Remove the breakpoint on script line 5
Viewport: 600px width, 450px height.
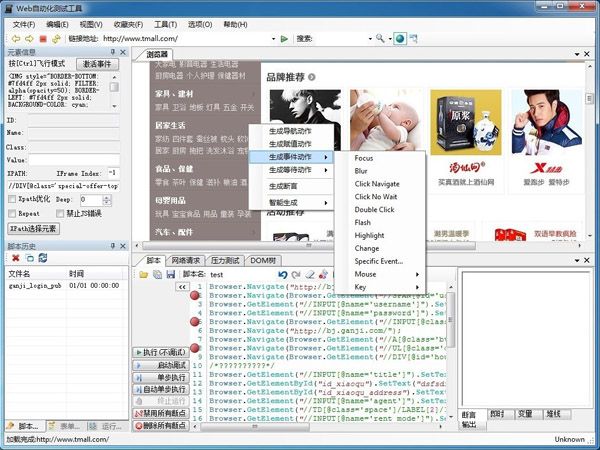(195, 322)
